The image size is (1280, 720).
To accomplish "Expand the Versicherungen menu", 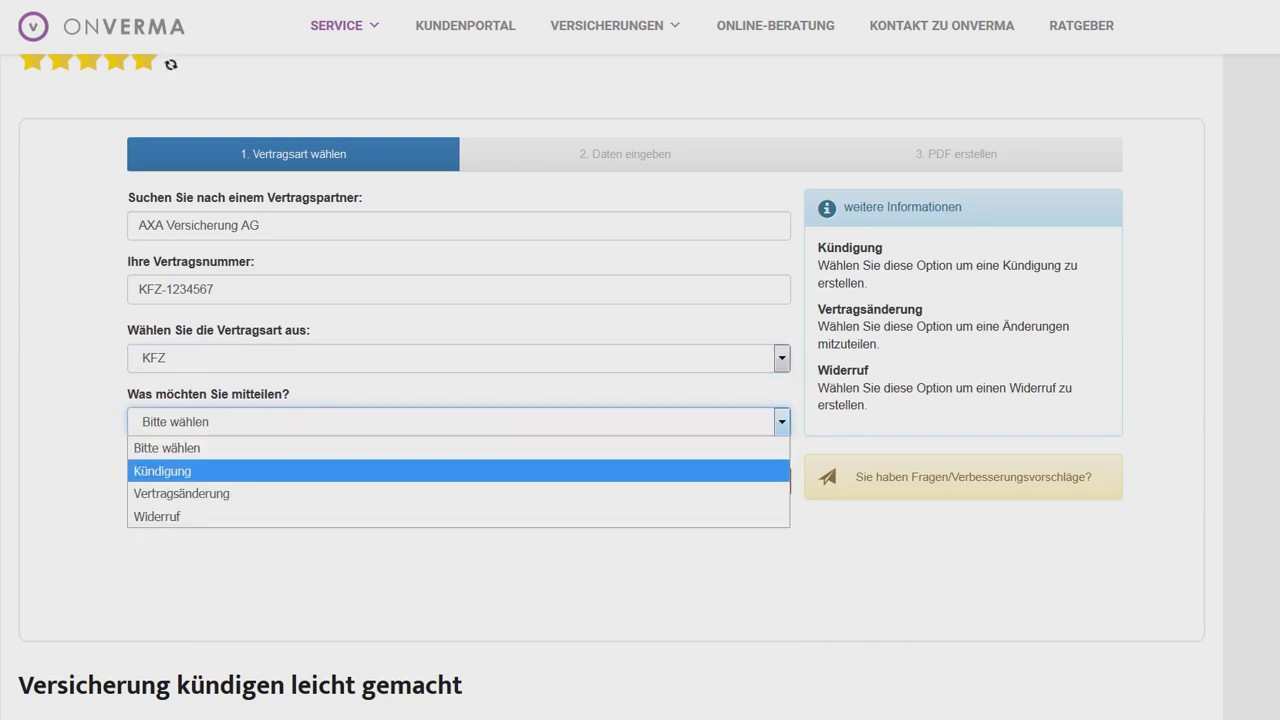I will click(x=614, y=26).
